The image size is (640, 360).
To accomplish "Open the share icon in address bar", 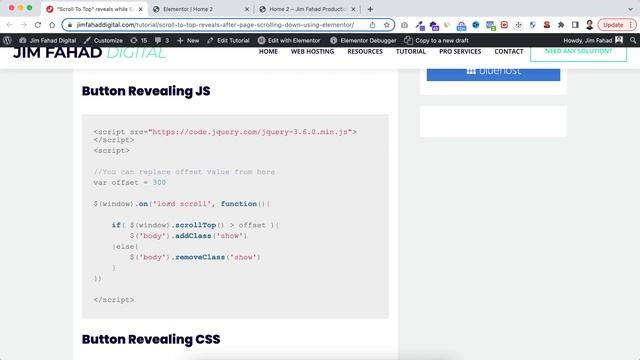I will click(372, 25).
